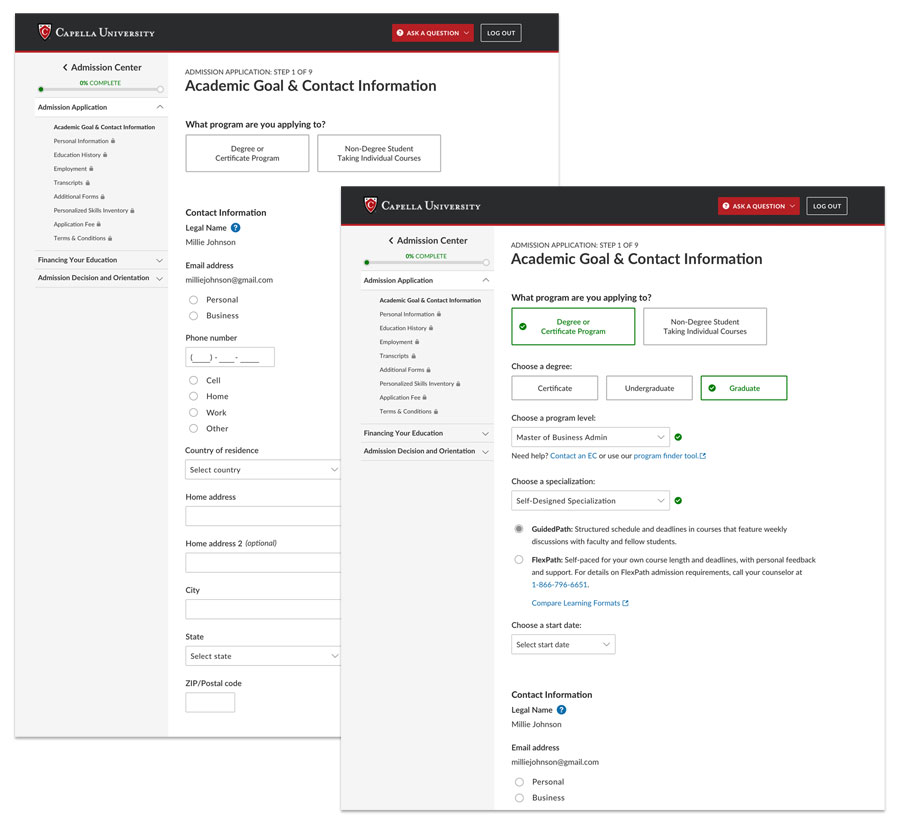The height and width of the screenshot is (827, 900).
Task: Click lock icon beside Education History in back window
Action: pyautogui.click(x=105, y=155)
